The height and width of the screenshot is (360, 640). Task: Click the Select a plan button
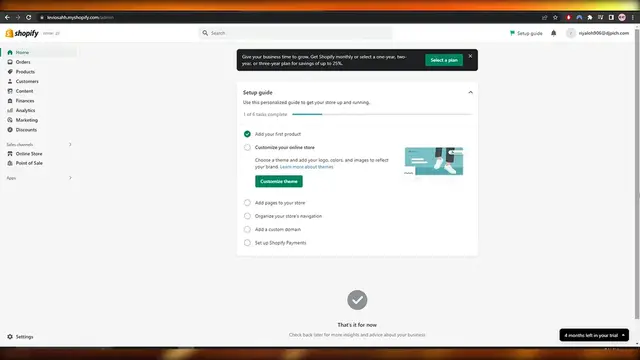click(444, 60)
